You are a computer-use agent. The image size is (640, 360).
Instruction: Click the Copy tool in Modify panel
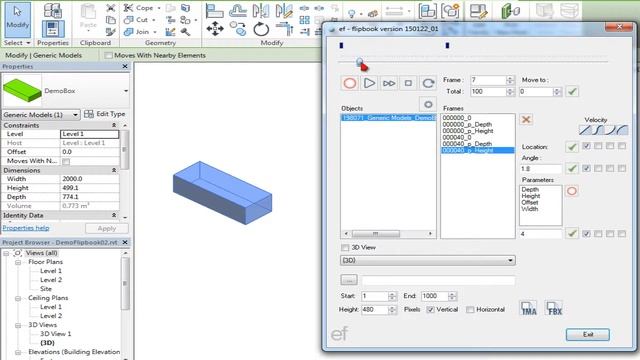point(238,29)
